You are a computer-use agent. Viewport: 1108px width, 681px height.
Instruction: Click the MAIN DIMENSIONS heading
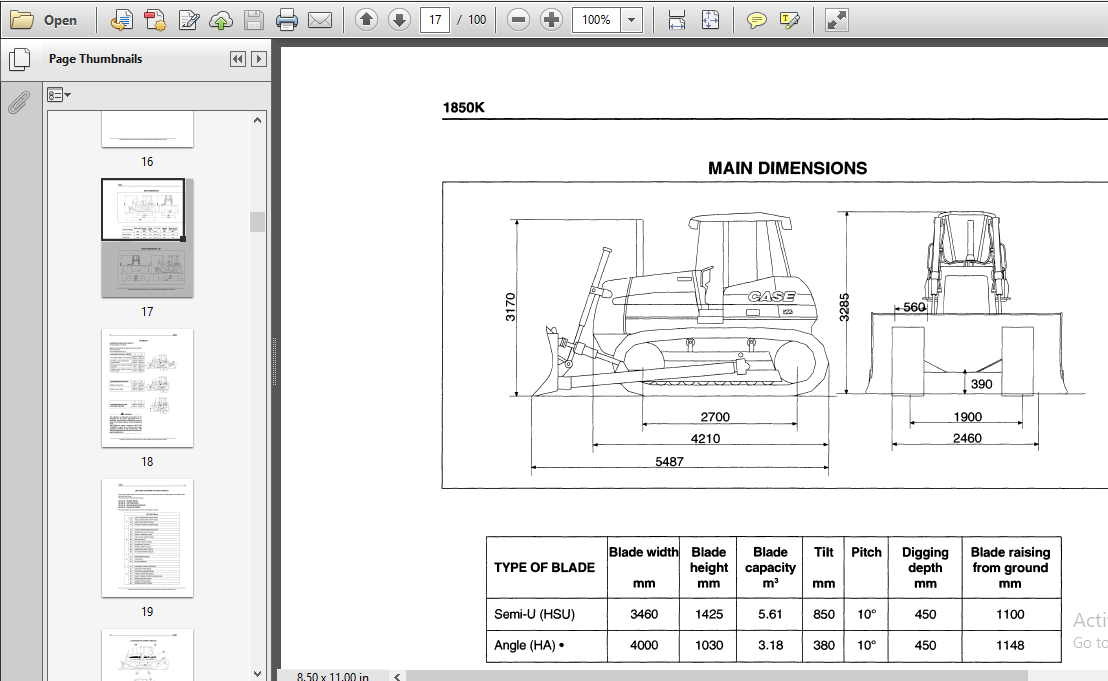[x=787, y=168]
